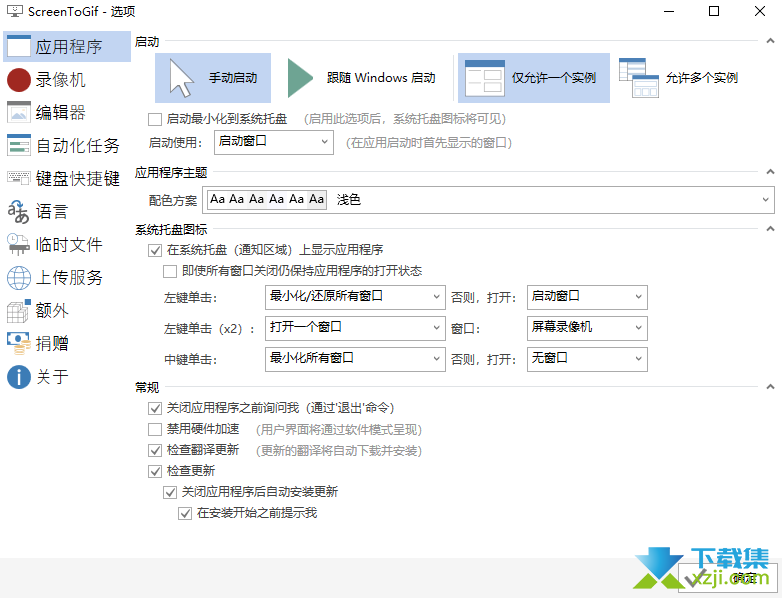Click the 手动启动 cursor arrow icon
The height and width of the screenshot is (598, 782).
click(181, 78)
